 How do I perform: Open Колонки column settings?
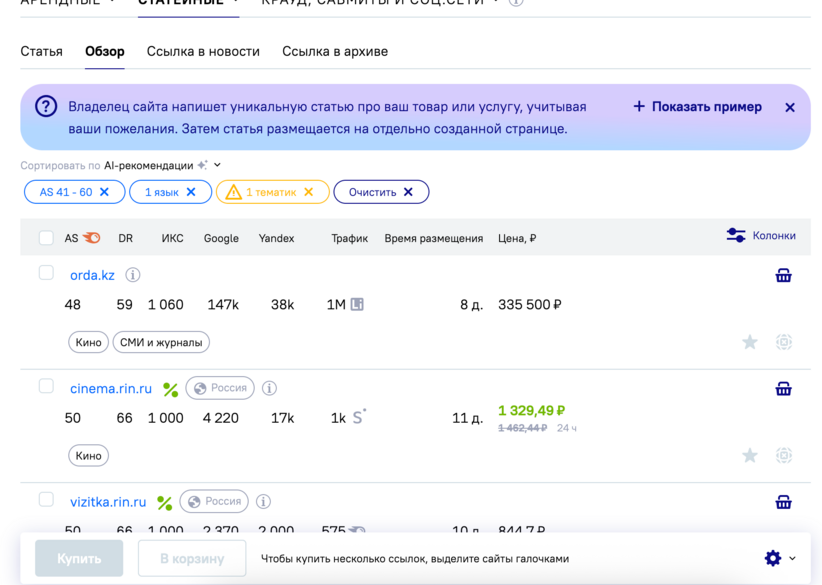click(761, 236)
